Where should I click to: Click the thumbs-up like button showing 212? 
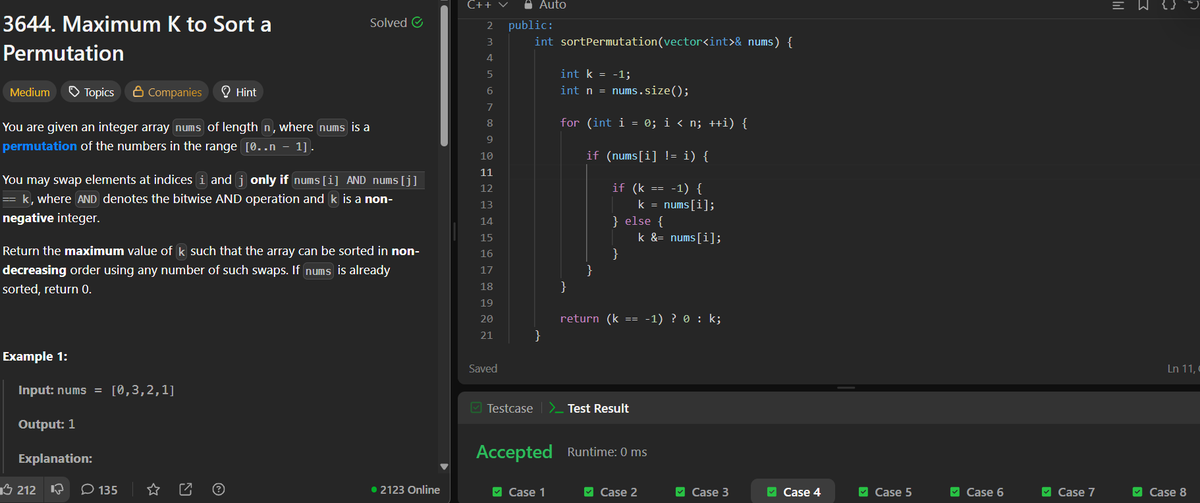(20, 490)
